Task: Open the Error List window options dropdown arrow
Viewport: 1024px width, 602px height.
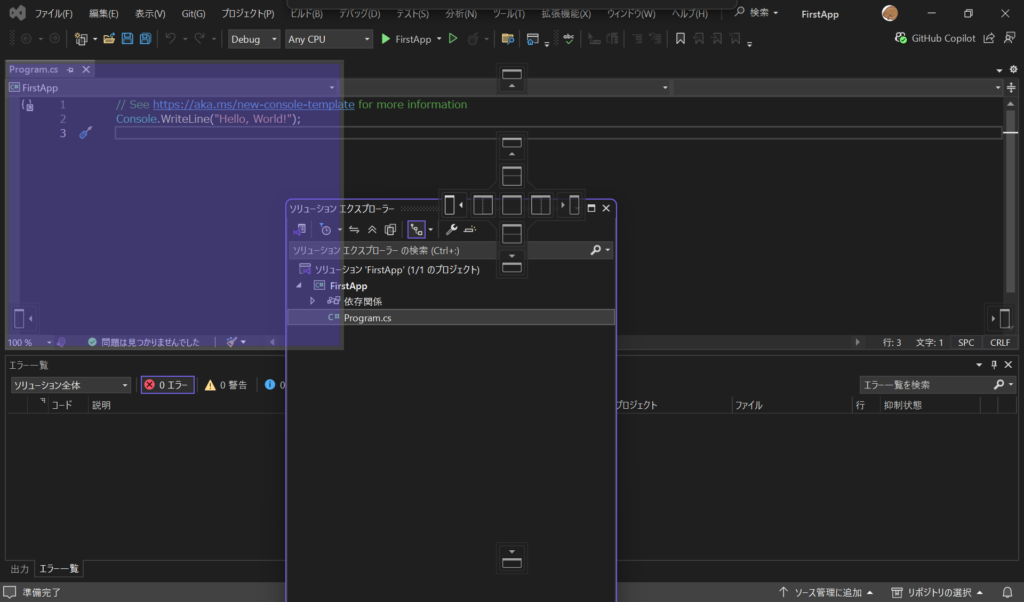Action: [979, 364]
